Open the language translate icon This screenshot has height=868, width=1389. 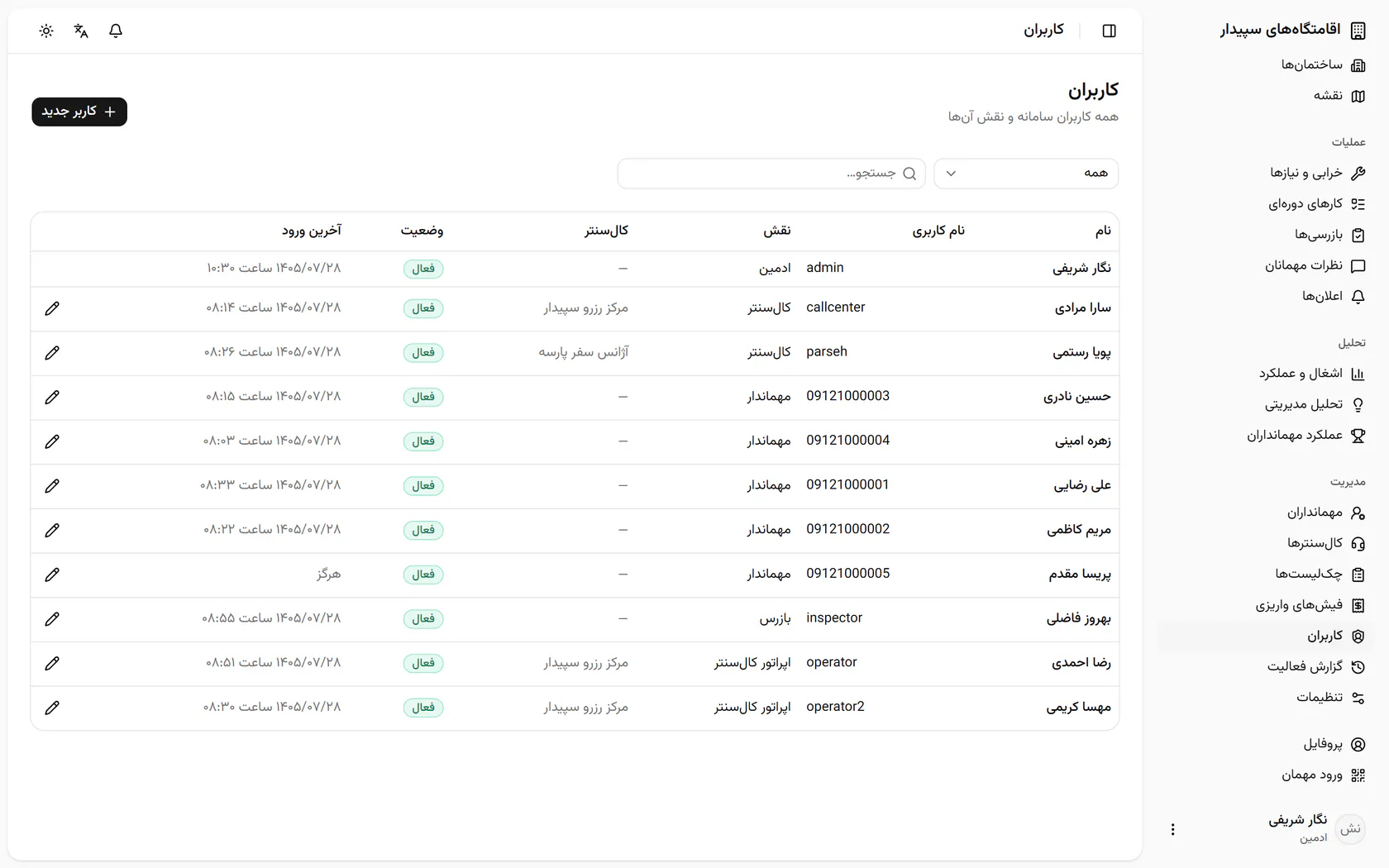[x=81, y=31]
